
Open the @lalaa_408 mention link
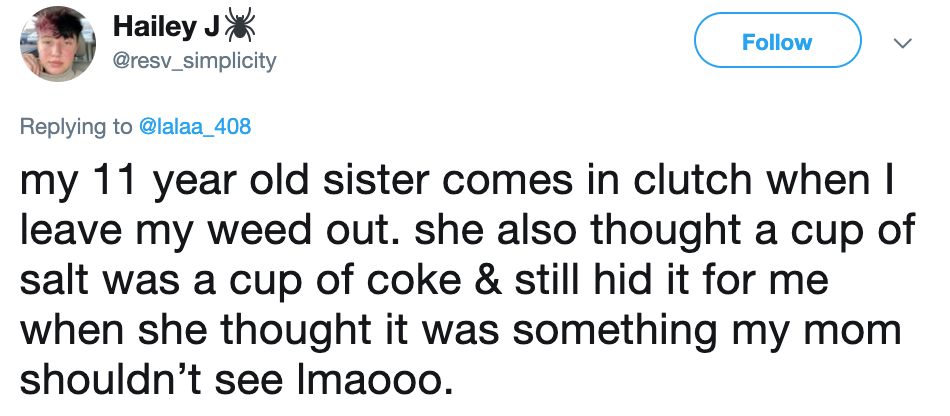[194, 126]
